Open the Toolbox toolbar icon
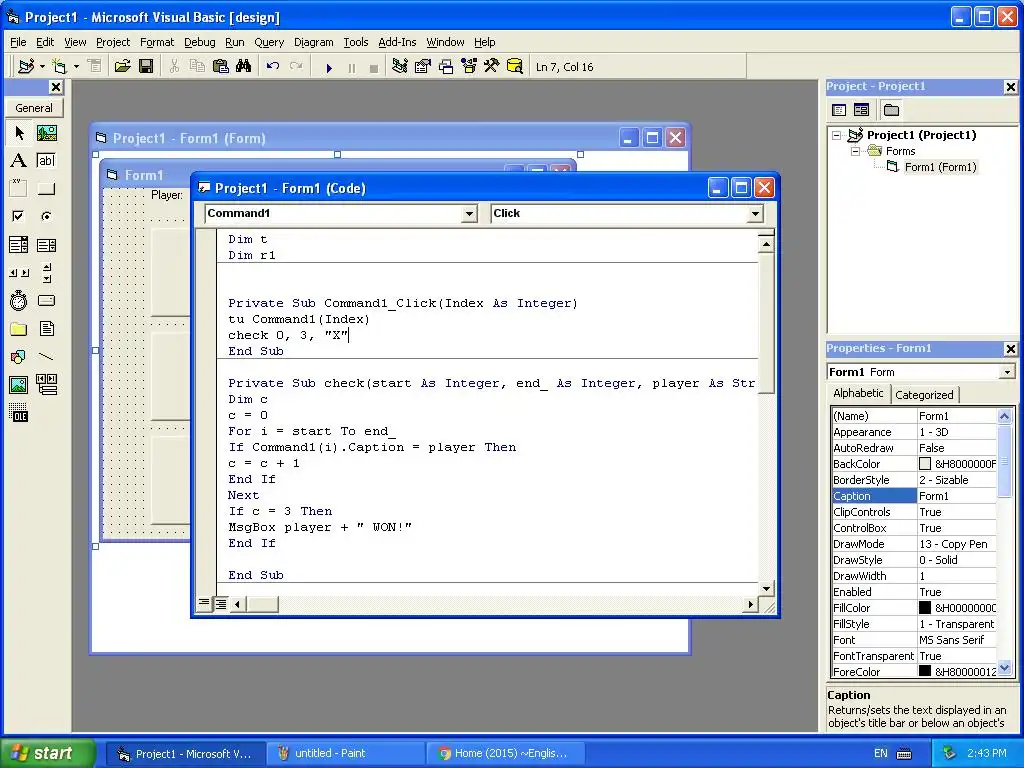The image size is (1024, 768). [x=492, y=67]
